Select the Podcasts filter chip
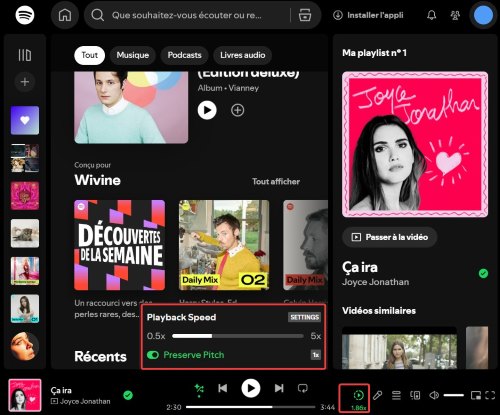Screen dimensions: 500x415 (x=184, y=55)
